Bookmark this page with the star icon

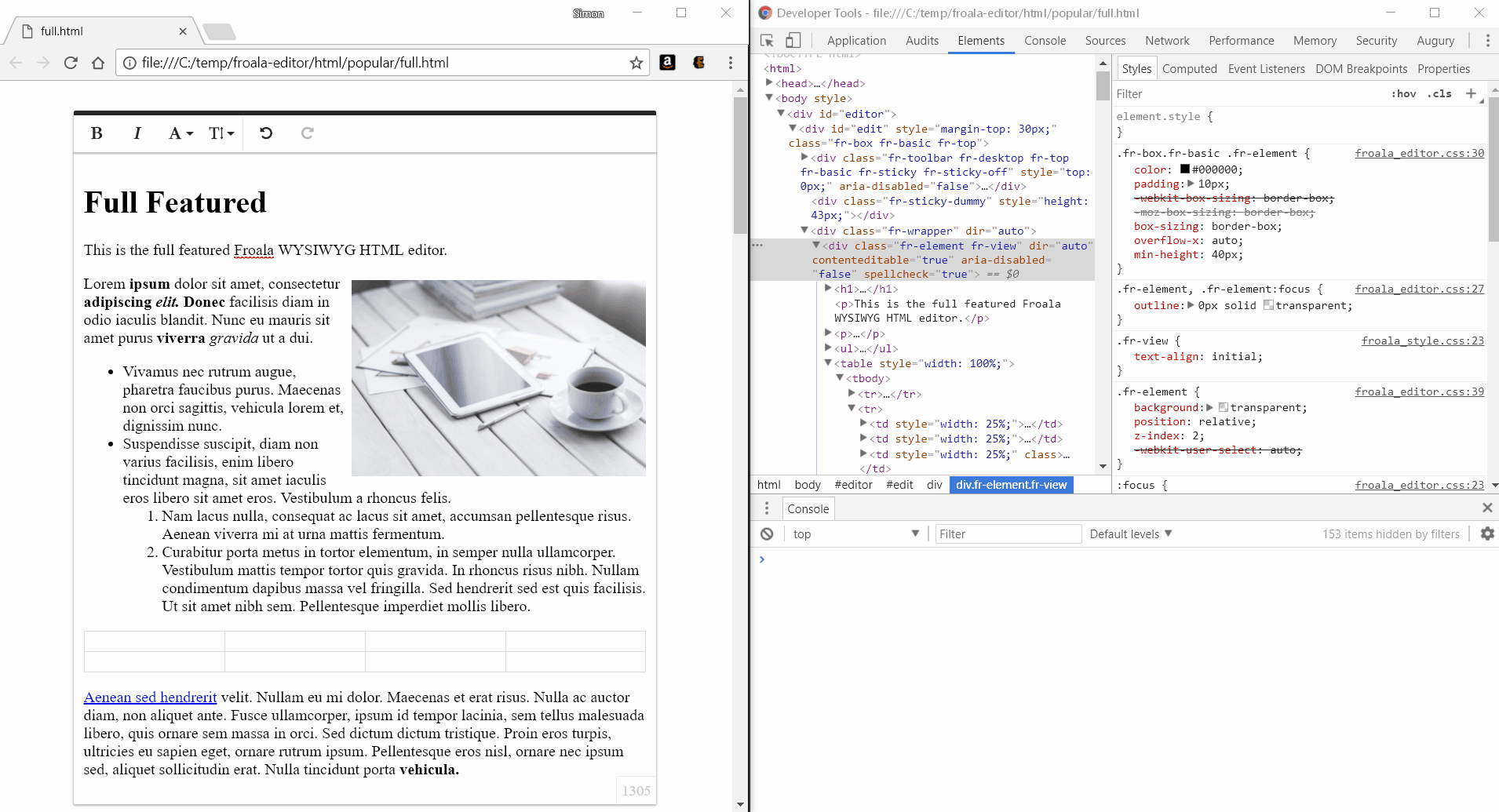636,63
